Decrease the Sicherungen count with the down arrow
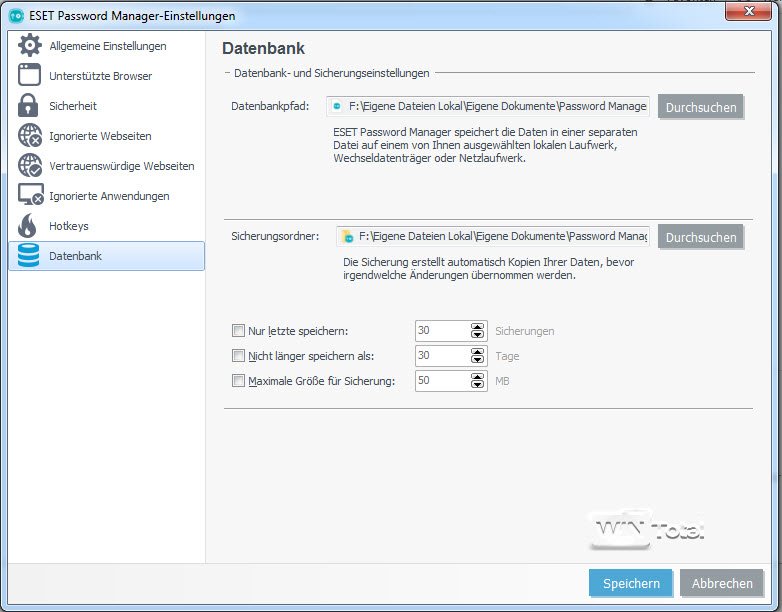This screenshot has height=612, width=782. click(x=477, y=335)
